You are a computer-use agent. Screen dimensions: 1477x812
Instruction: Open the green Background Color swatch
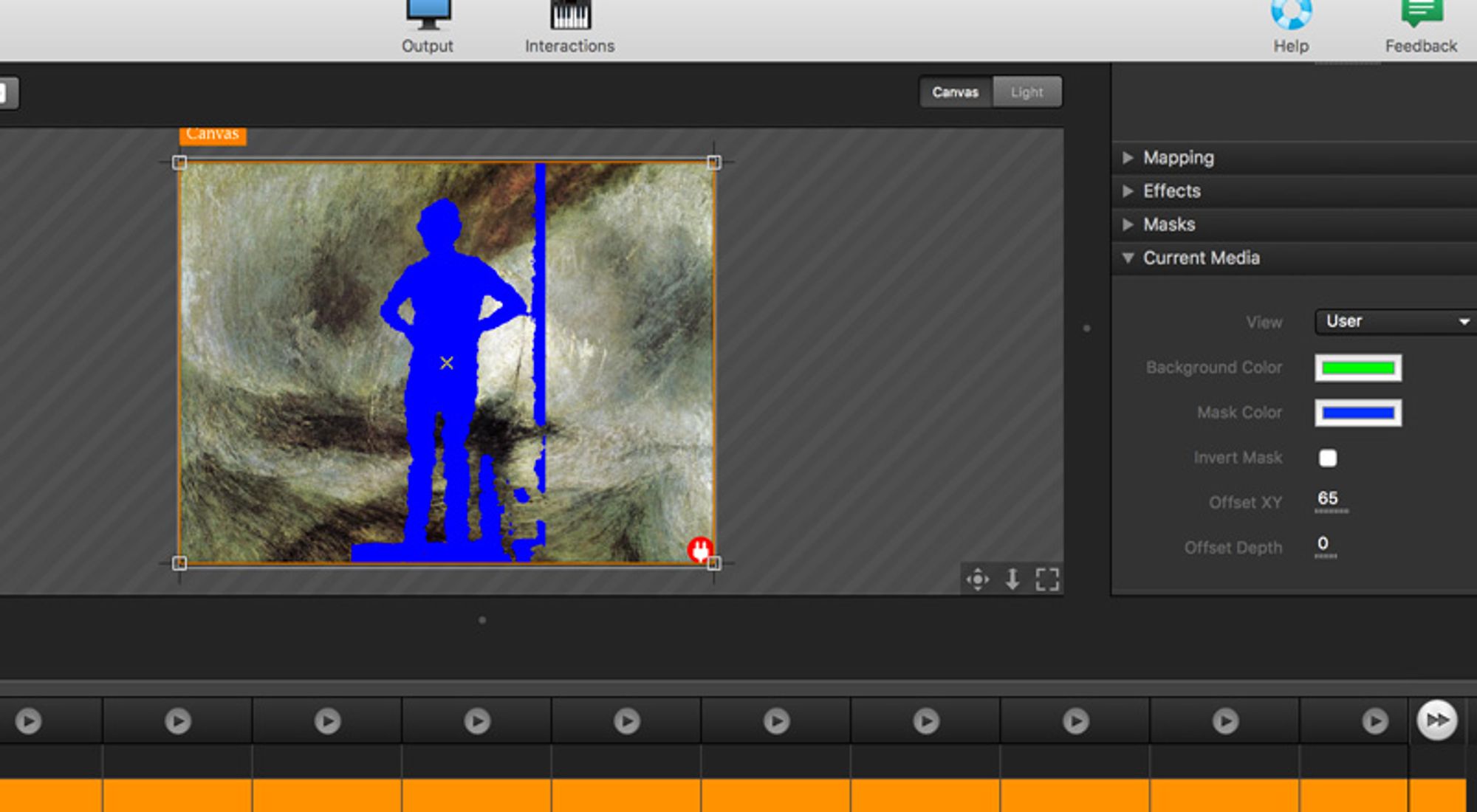tap(1358, 368)
